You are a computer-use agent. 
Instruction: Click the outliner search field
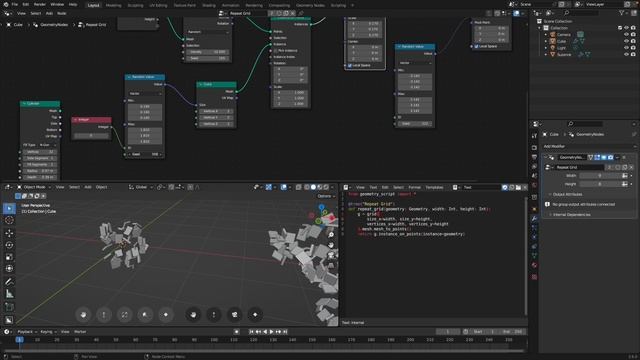tap(580, 13)
